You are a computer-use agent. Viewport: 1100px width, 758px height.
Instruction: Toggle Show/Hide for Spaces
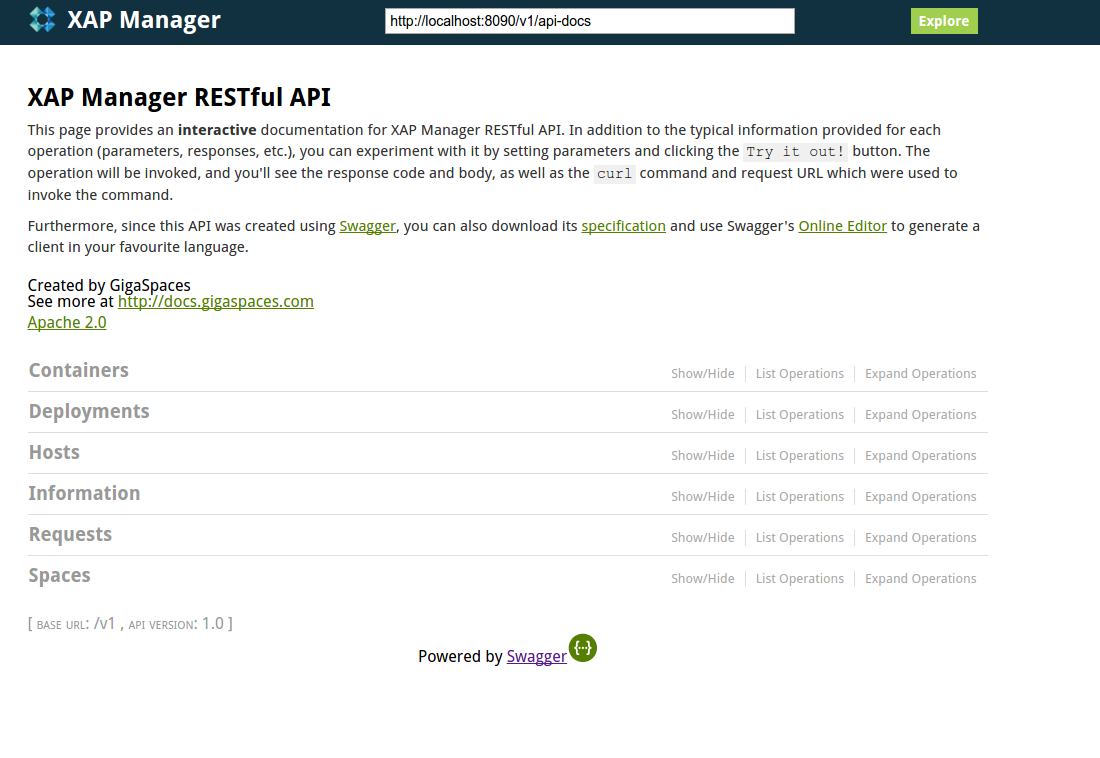[702, 578]
